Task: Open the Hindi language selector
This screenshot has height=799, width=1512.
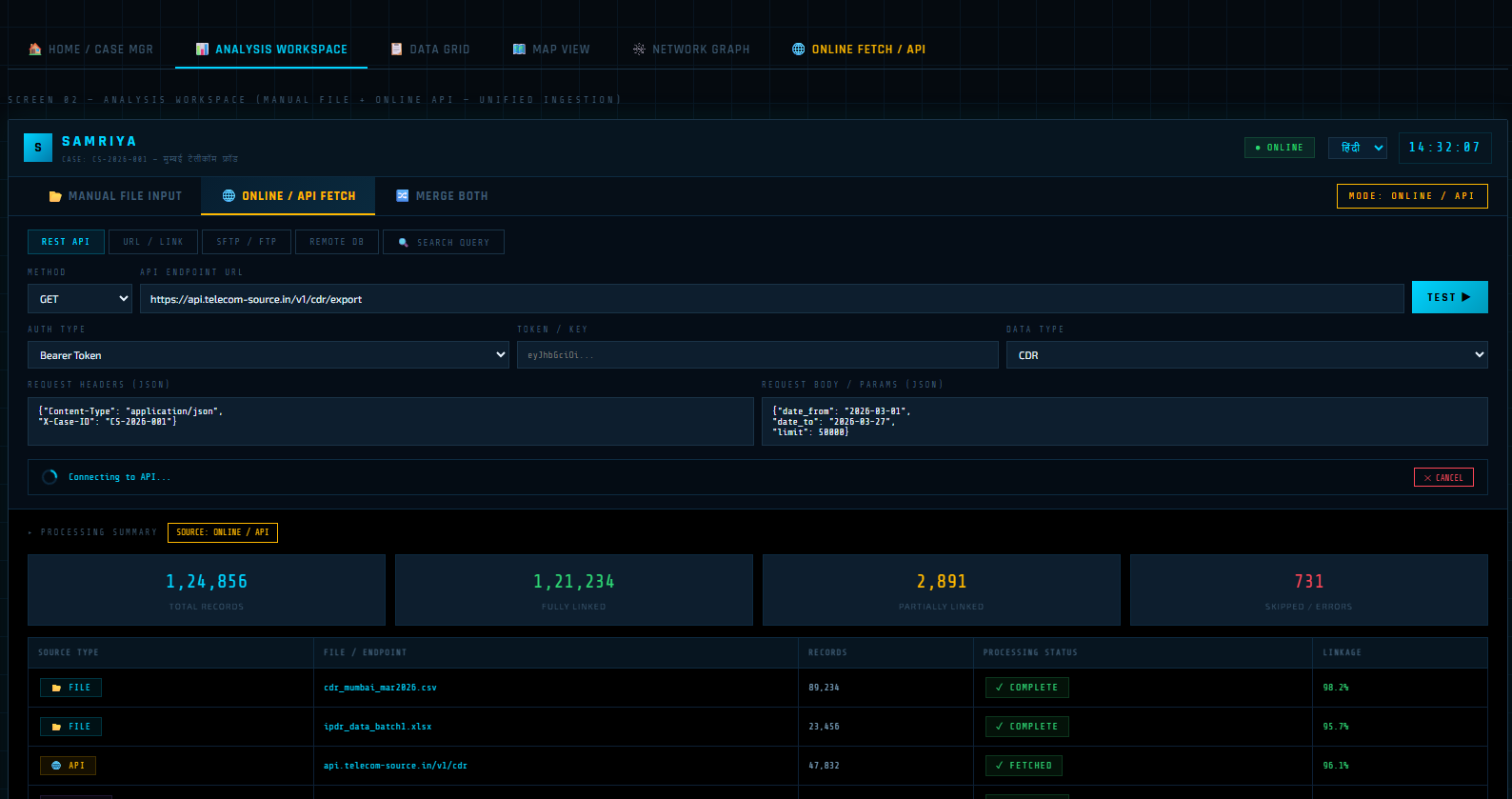Action: [1358, 148]
